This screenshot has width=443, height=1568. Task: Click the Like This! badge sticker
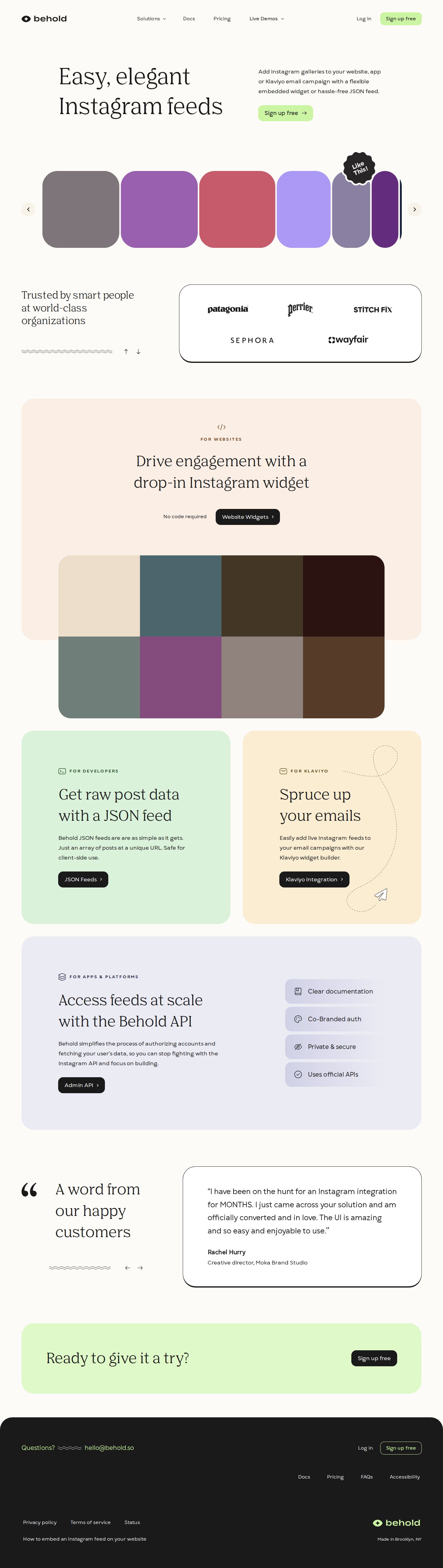(x=359, y=167)
